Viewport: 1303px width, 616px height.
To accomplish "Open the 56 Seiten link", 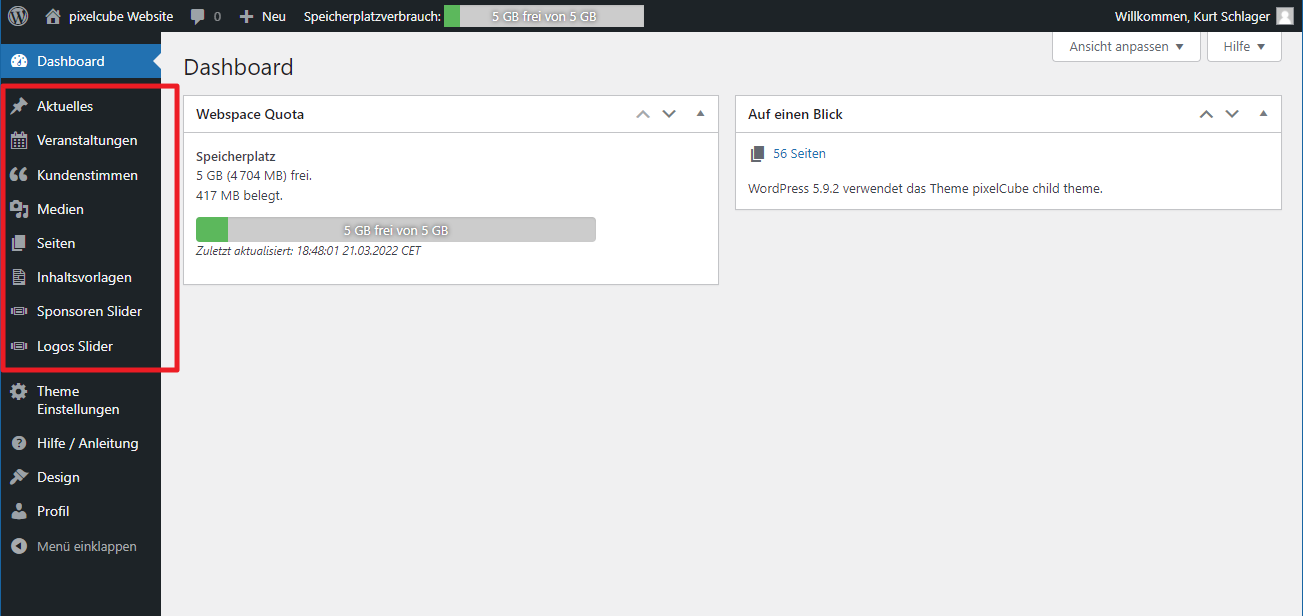I will coord(799,154).
